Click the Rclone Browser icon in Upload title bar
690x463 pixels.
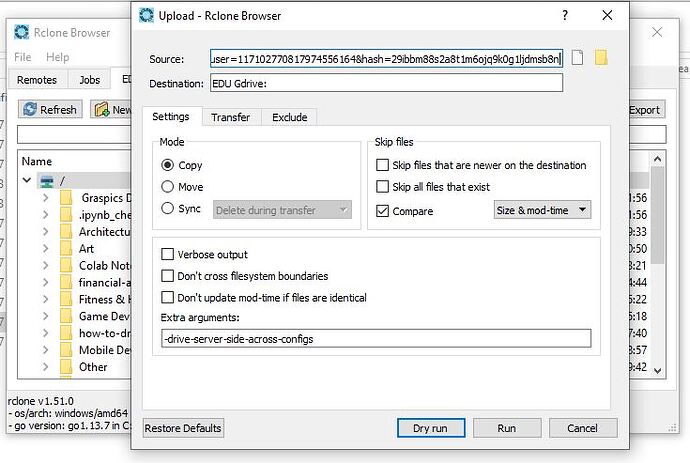pos(148,16)
